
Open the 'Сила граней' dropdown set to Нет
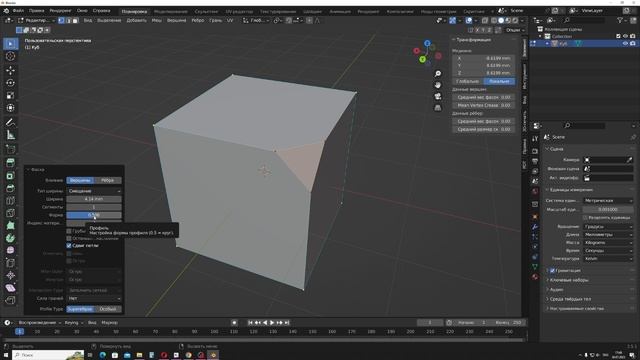[94, 298]
